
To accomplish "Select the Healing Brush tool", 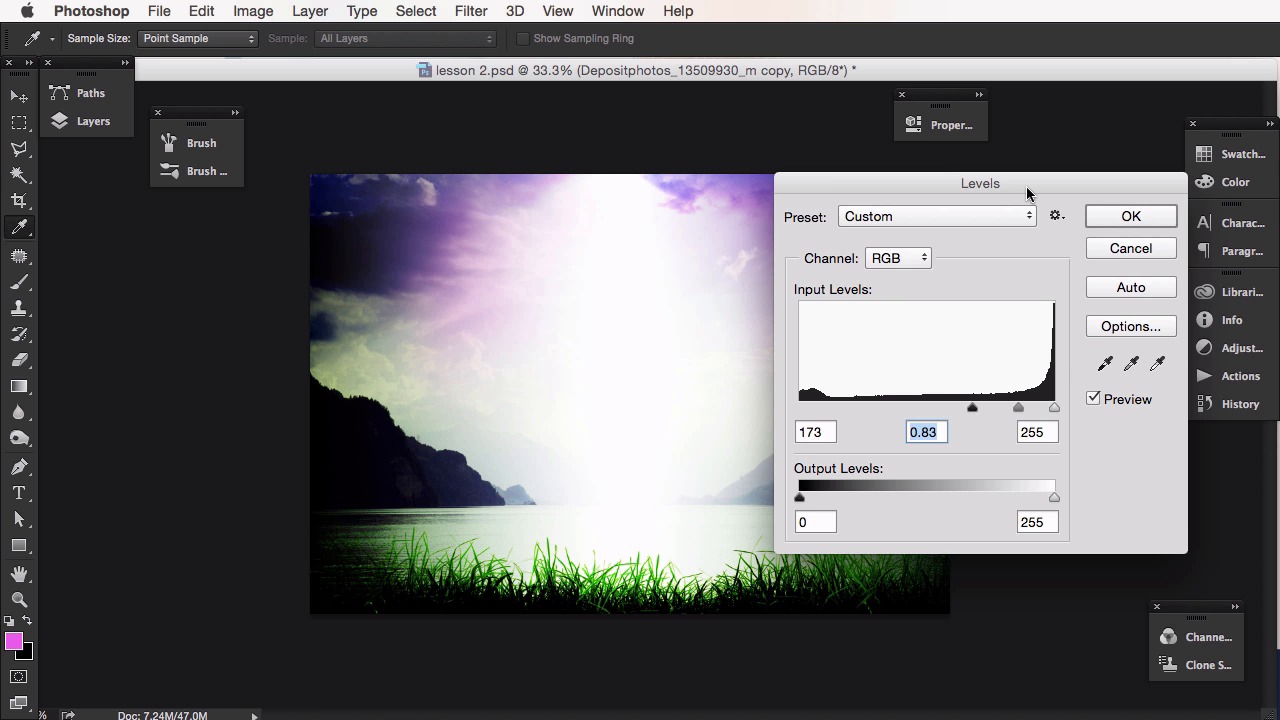I will [x=19, y=256].
